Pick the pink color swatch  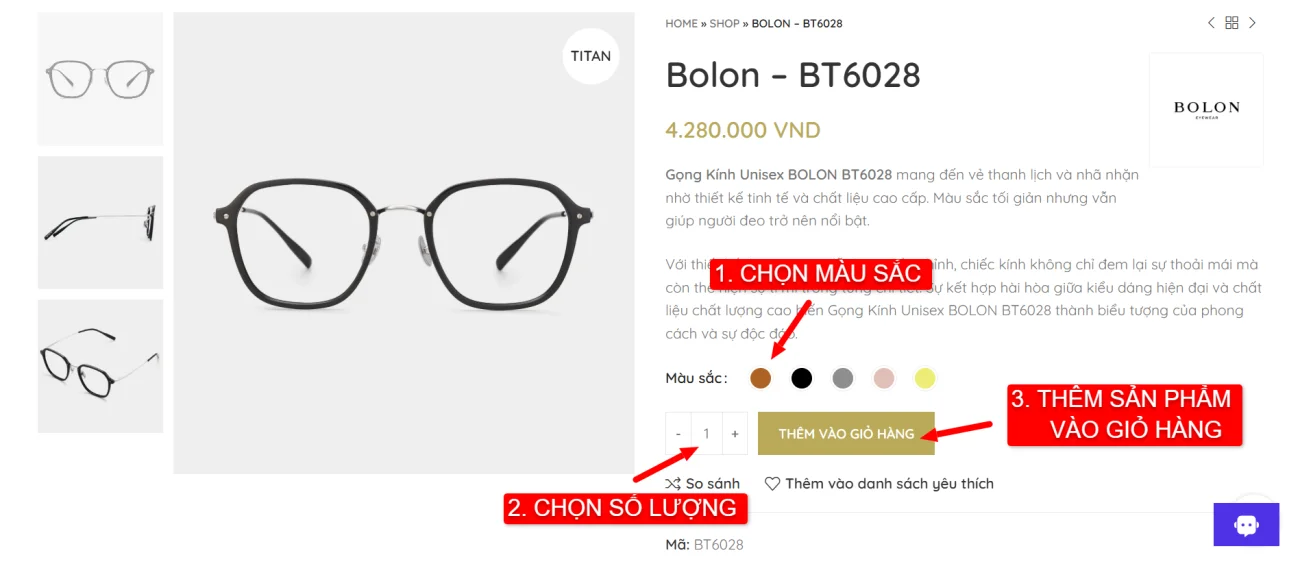click(884, 378)
